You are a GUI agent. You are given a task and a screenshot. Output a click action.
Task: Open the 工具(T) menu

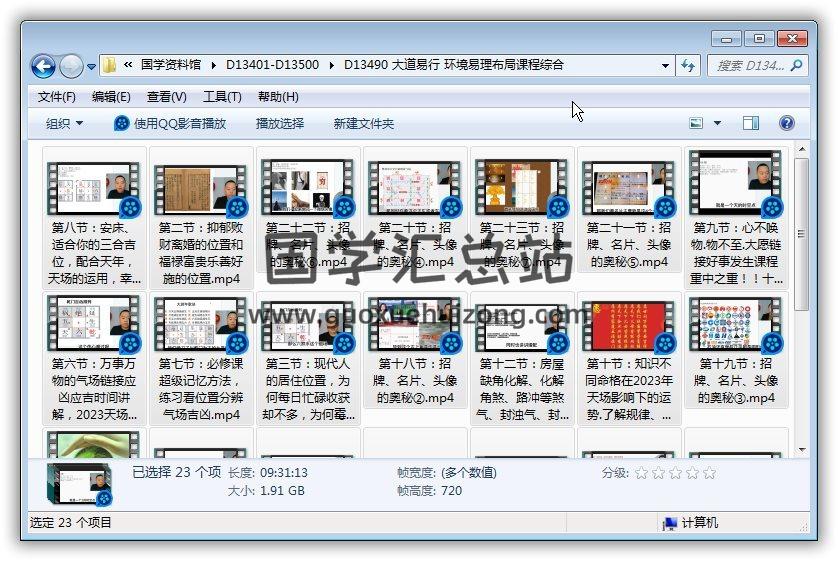click(222, 97)
